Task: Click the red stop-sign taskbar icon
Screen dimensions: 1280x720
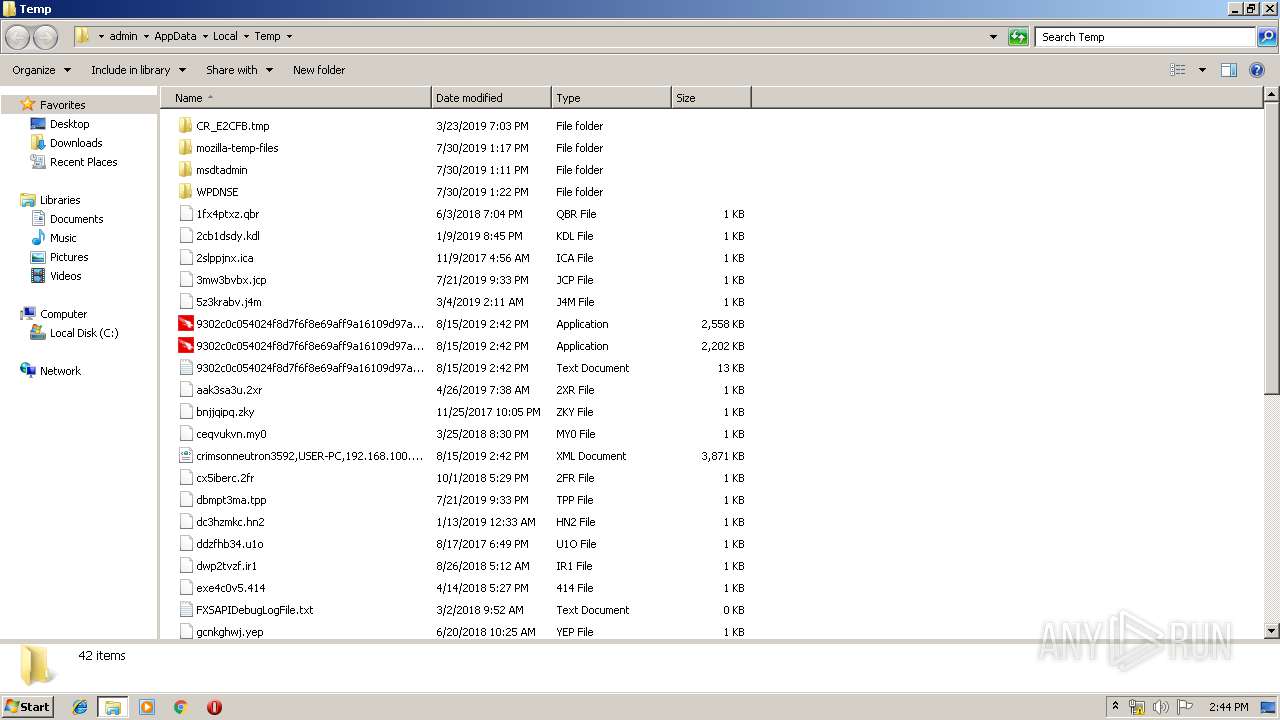Action: click(214, 707)
